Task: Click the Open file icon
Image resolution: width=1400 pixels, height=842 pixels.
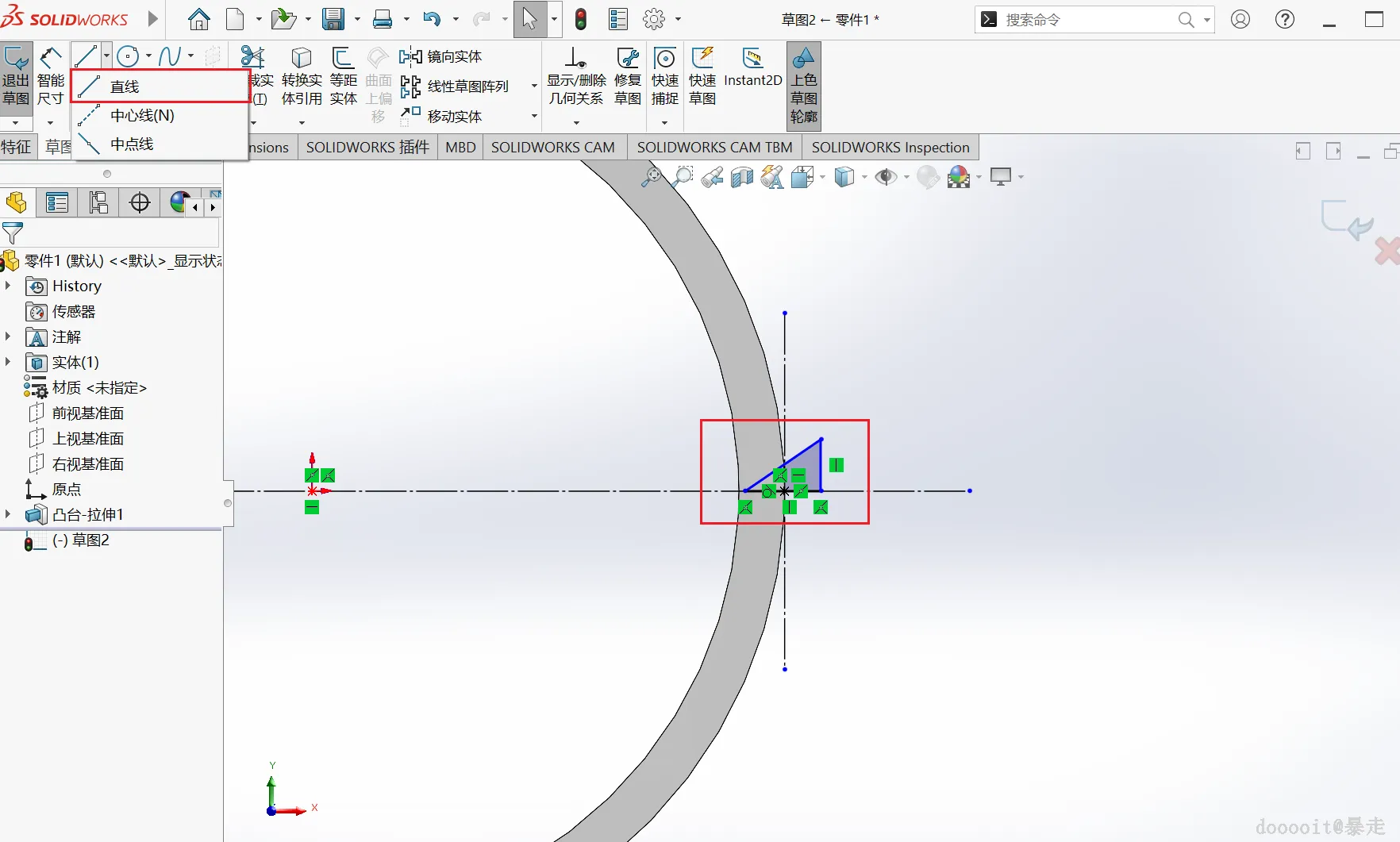Action: (283, 19)
